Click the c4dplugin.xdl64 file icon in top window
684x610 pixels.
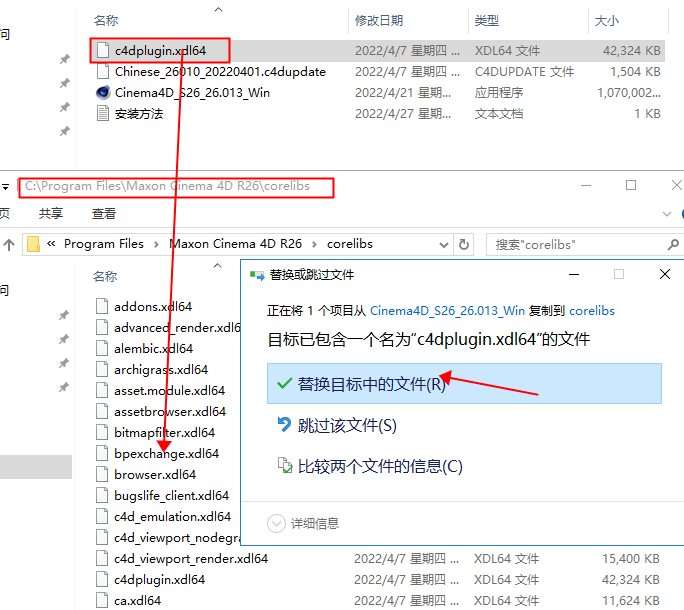tap(103, 51)
